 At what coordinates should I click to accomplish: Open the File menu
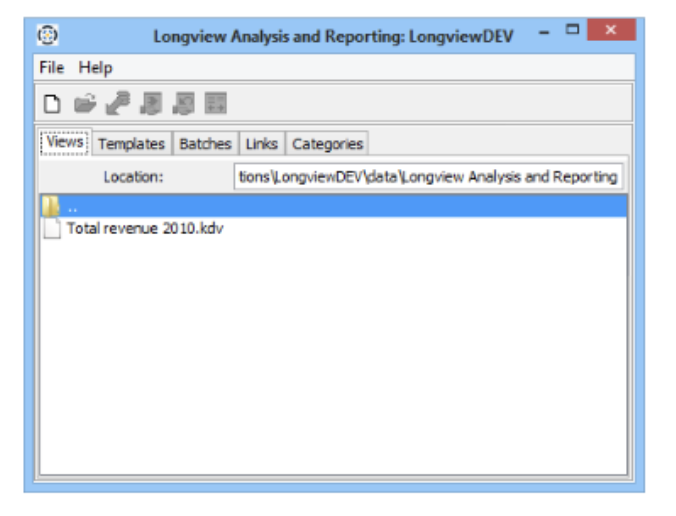(x=52, y=68)
